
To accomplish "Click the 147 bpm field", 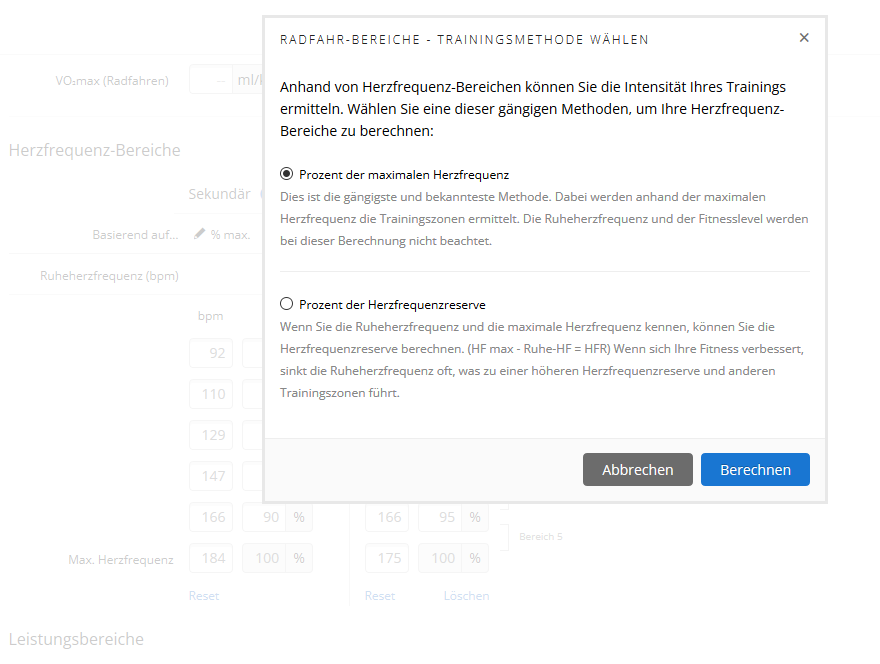I will (x=212, y=476).
